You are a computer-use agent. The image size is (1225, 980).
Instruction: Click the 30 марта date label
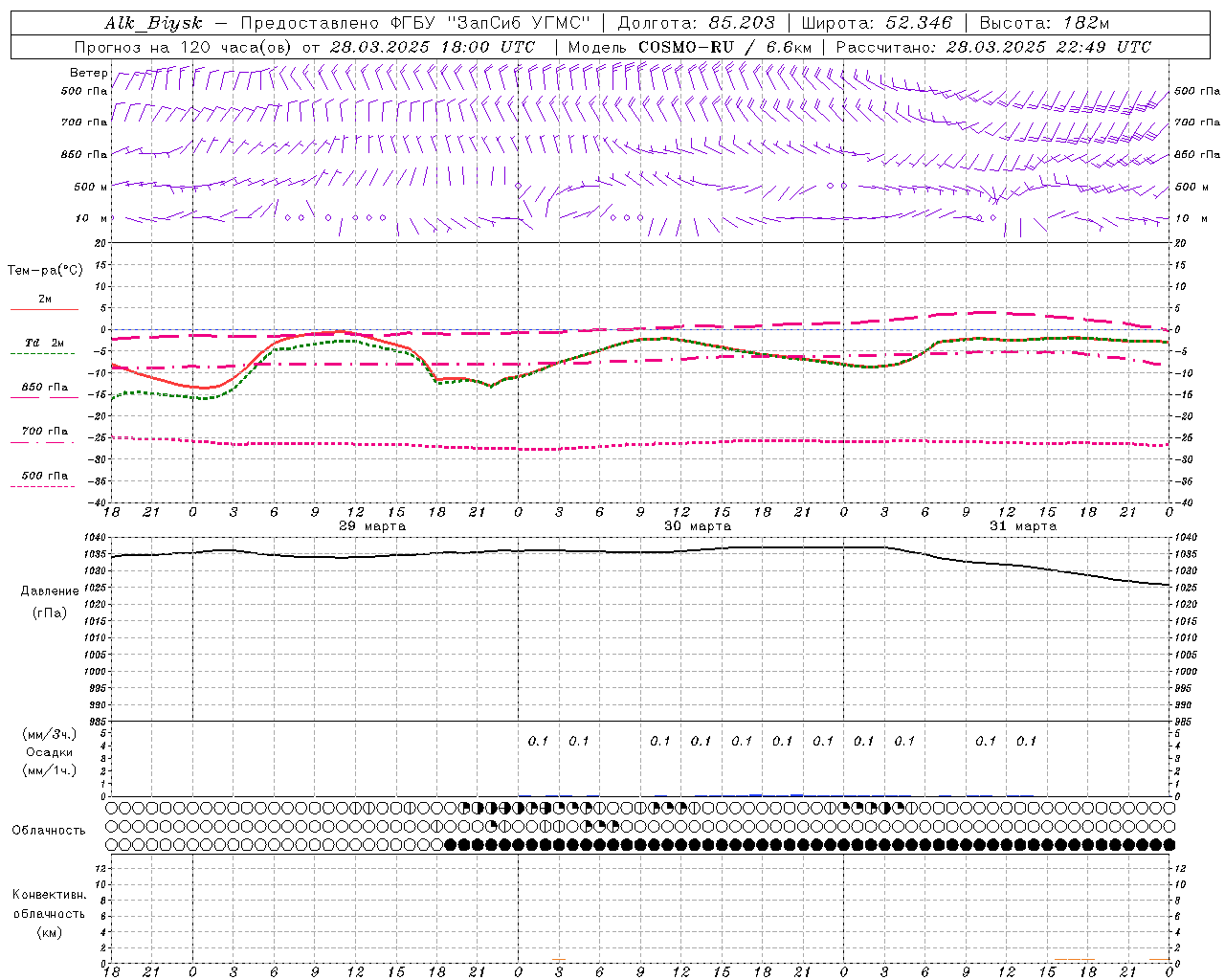tap(698, 526)
